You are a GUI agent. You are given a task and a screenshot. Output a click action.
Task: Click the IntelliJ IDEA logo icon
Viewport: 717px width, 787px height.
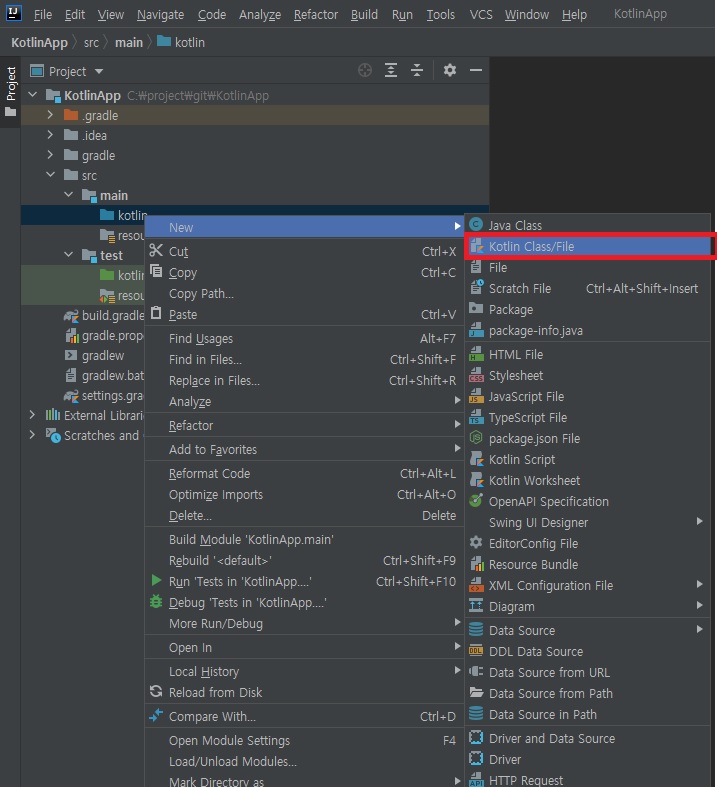point(13,13)
